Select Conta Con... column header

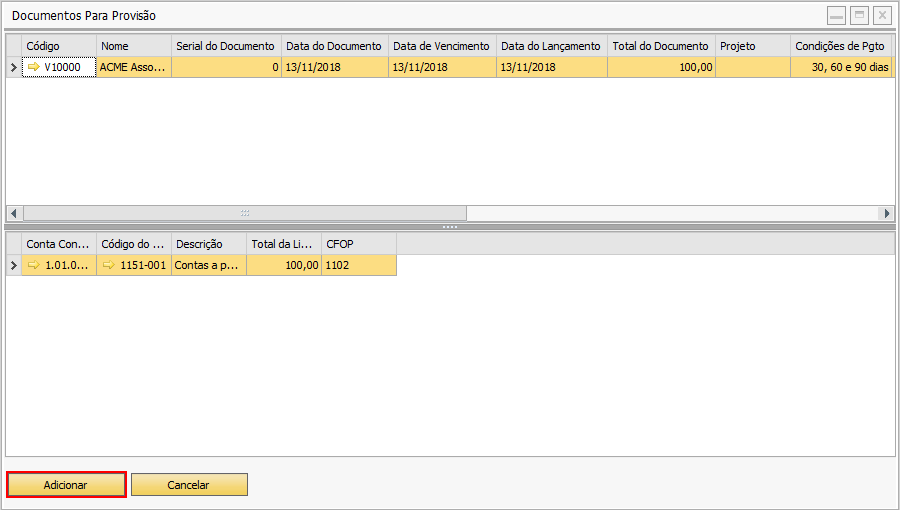[59, 244]
